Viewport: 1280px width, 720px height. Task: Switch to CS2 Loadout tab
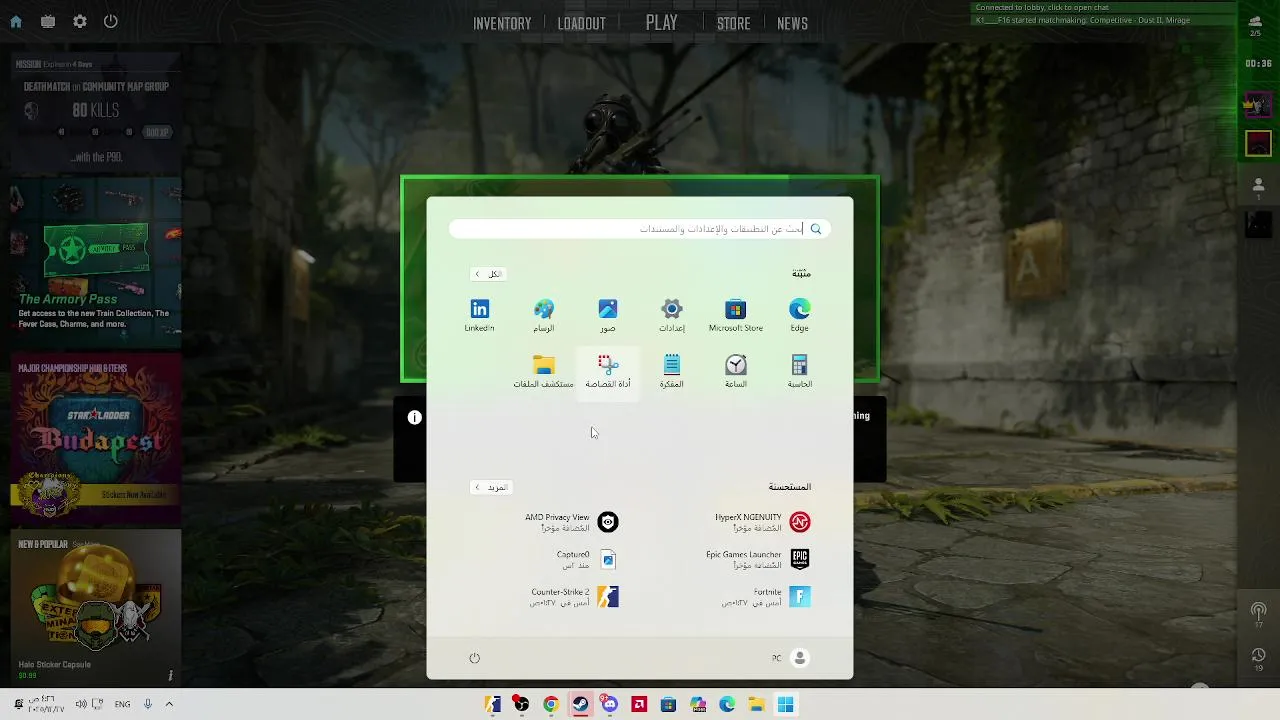point(582,23)
